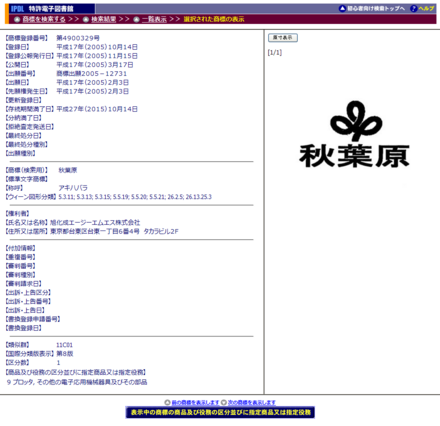Click the 表示中の商標の商品及び役務の区分 button

[220, 412]
